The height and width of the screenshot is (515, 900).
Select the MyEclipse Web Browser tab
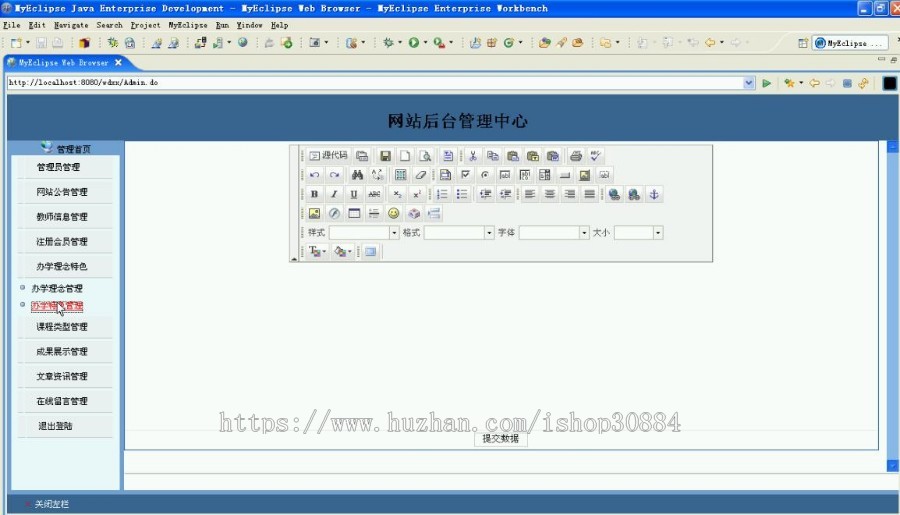[63, 63]
